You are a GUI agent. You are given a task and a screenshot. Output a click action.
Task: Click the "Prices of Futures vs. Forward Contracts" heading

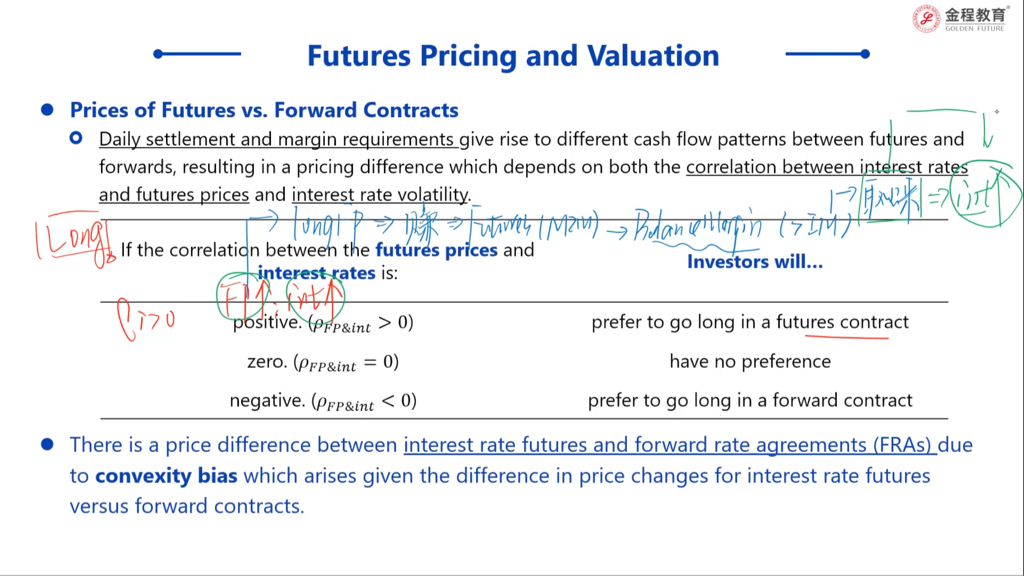click(x=264, y=110)
